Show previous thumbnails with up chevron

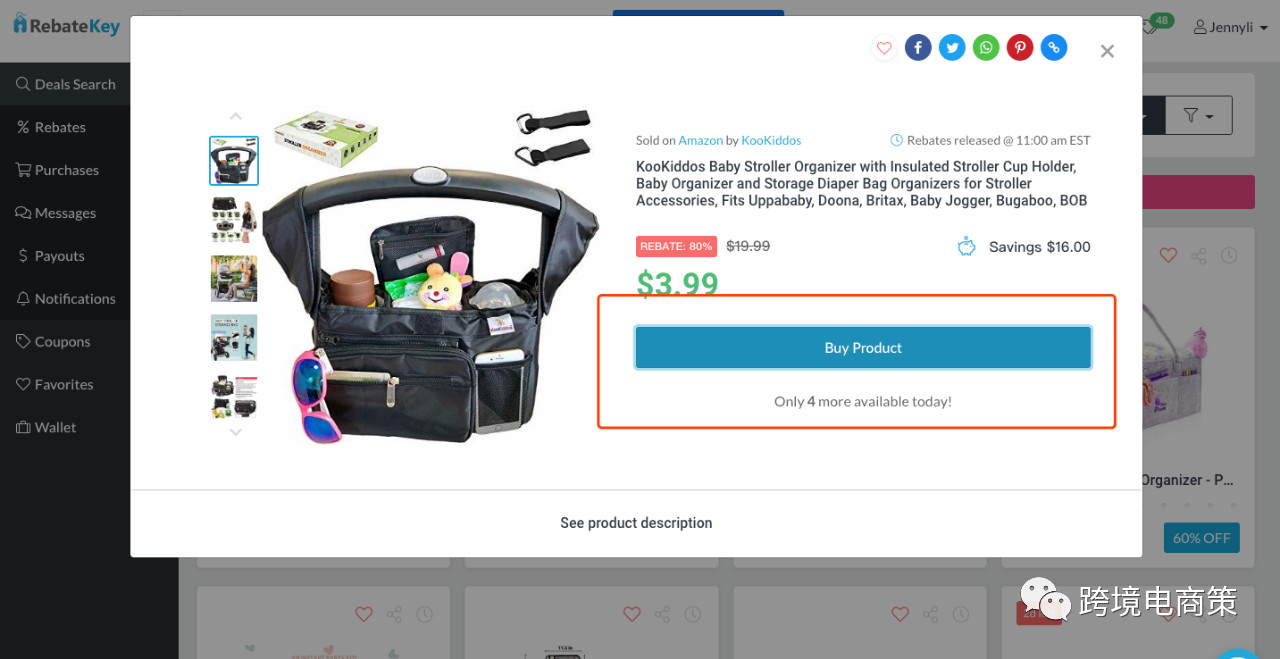pos(235,117)
